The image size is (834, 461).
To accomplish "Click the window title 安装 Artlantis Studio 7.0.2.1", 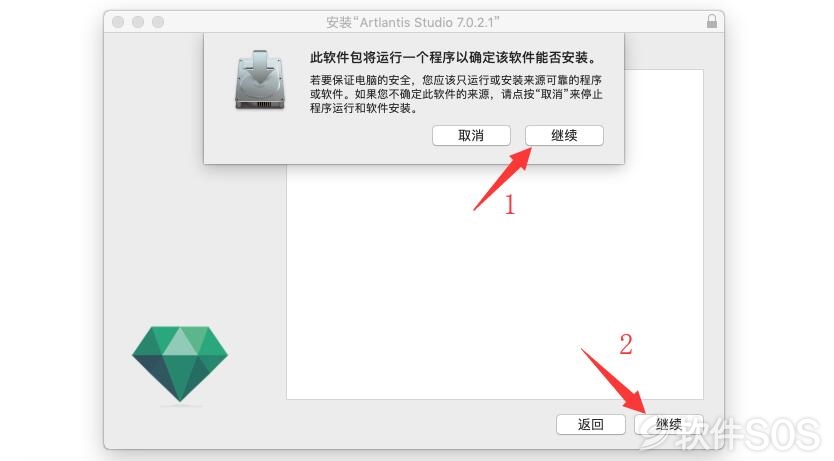I will 413,22.
